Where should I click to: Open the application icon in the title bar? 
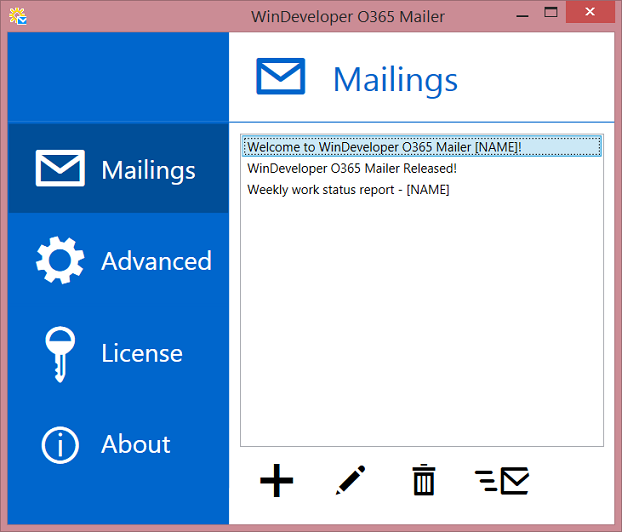coord(17,16)
